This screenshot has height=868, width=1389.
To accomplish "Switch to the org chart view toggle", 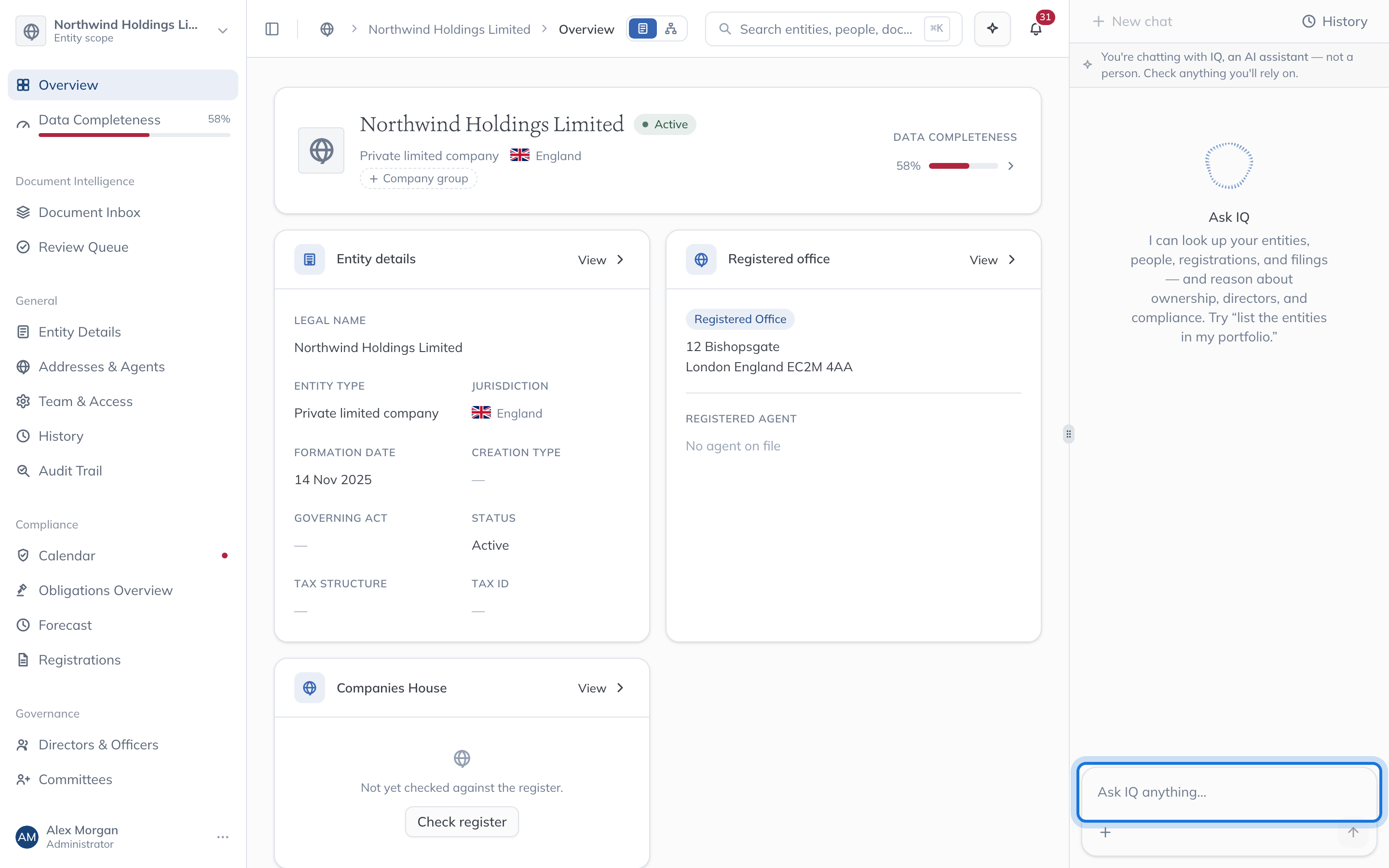I will click(x=671, y=29).
